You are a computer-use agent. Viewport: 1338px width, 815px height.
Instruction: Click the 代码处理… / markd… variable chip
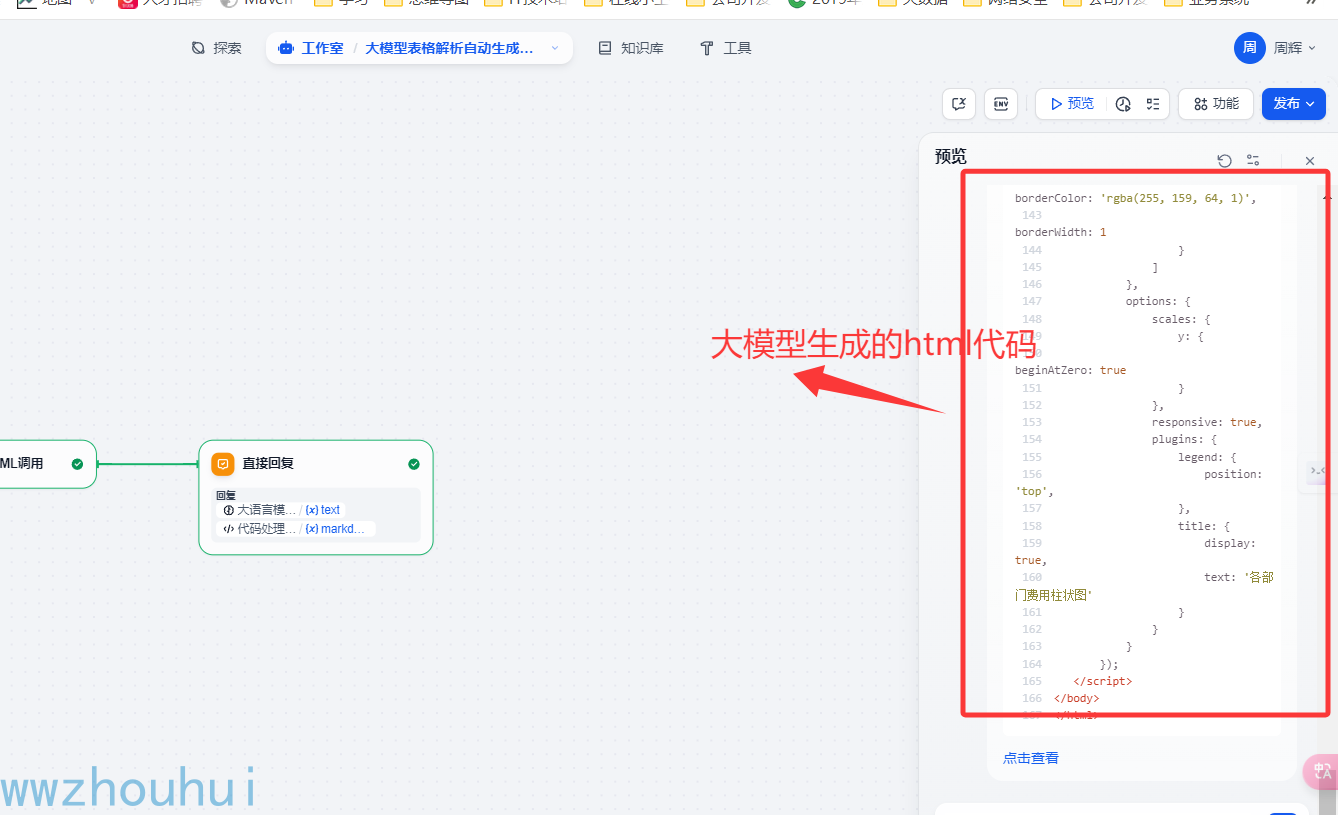(x=297, y=529)
